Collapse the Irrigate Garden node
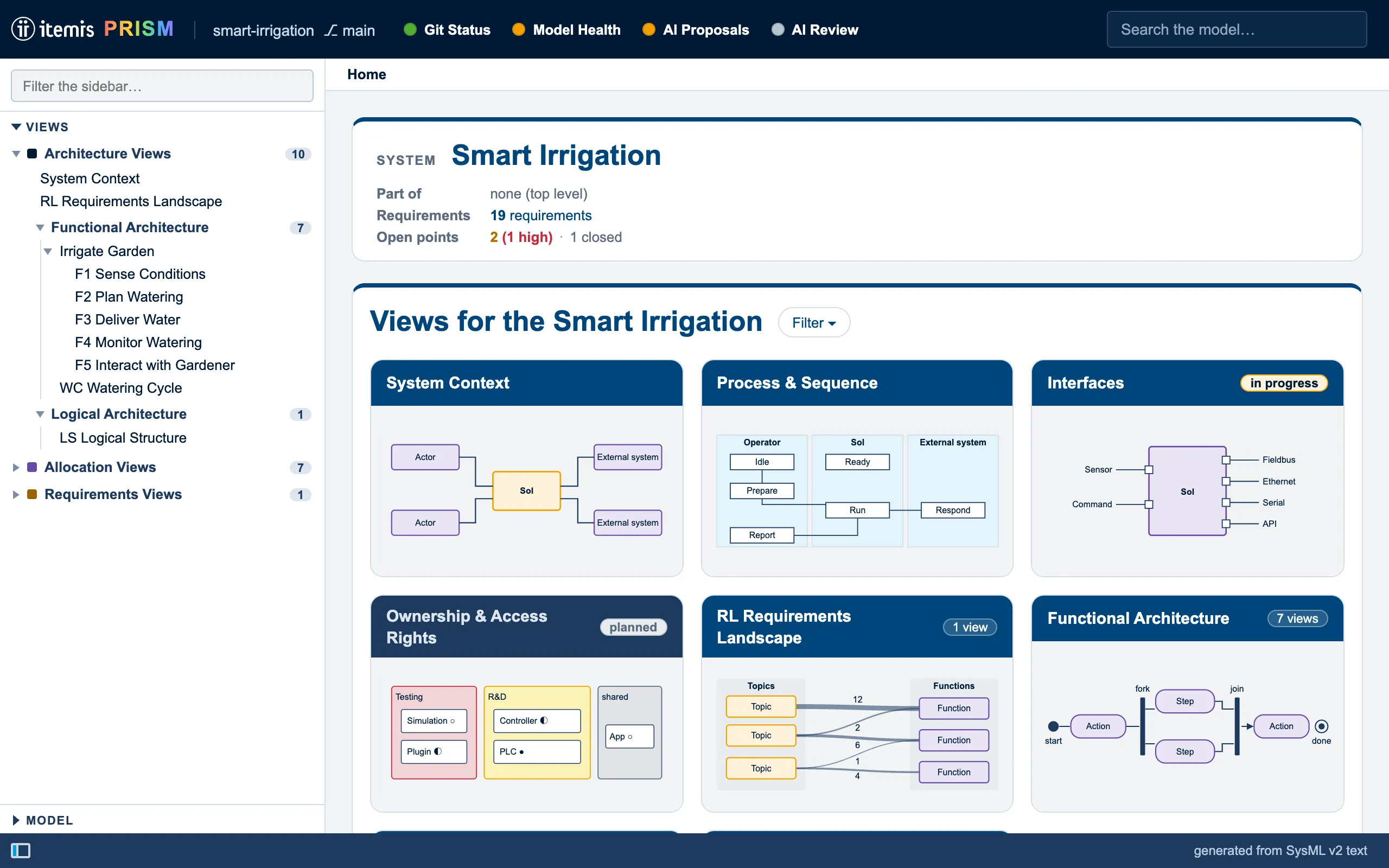Screen dimensions: 1389x868 (48, 251)
